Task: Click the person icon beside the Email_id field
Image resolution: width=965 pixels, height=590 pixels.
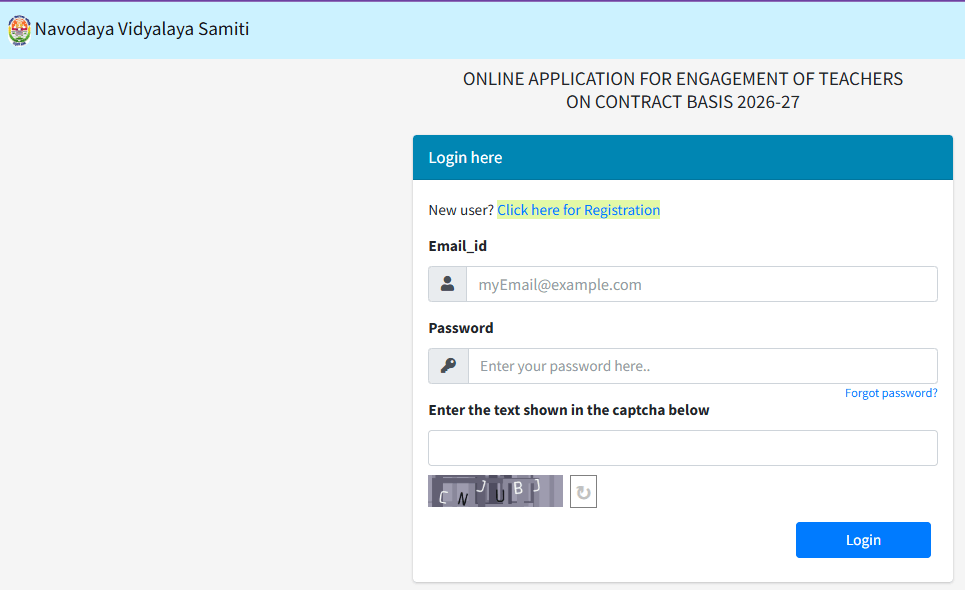Action: (x=447, y=284)
